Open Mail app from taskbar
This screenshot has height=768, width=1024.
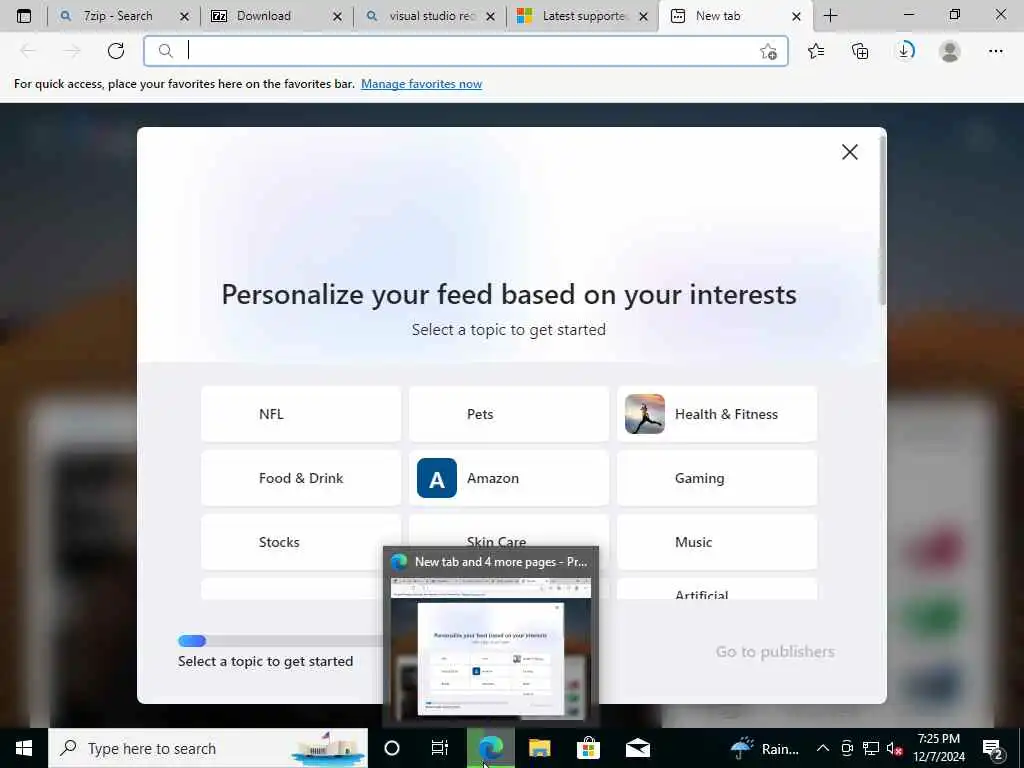coord(637,748)
